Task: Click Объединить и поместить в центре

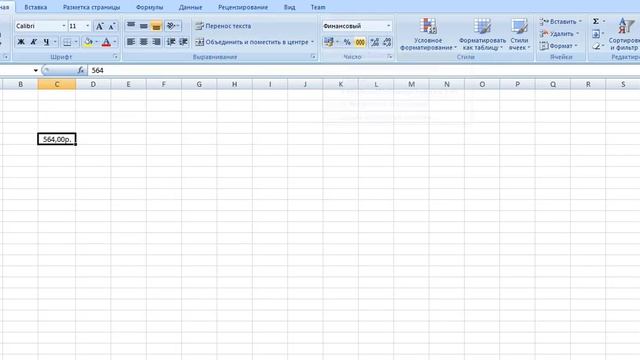Action: point(251,42)
